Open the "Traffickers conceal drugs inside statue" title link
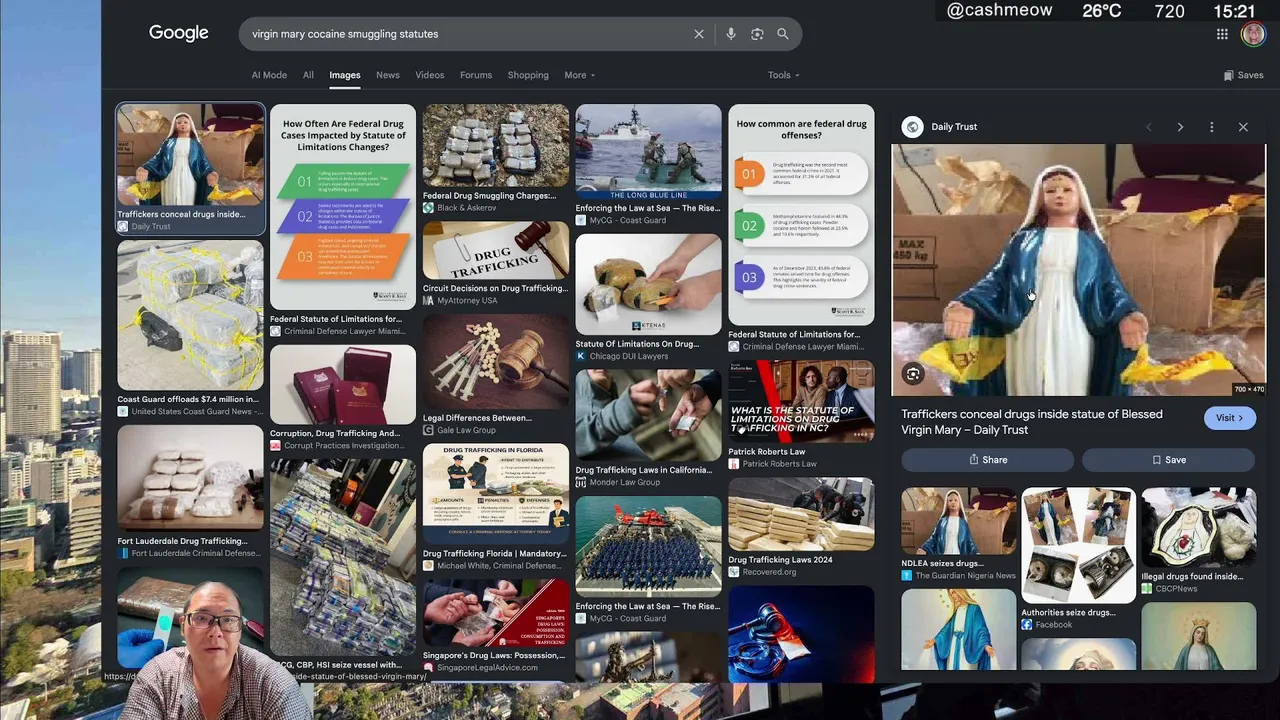 (x=1032, y=422)
